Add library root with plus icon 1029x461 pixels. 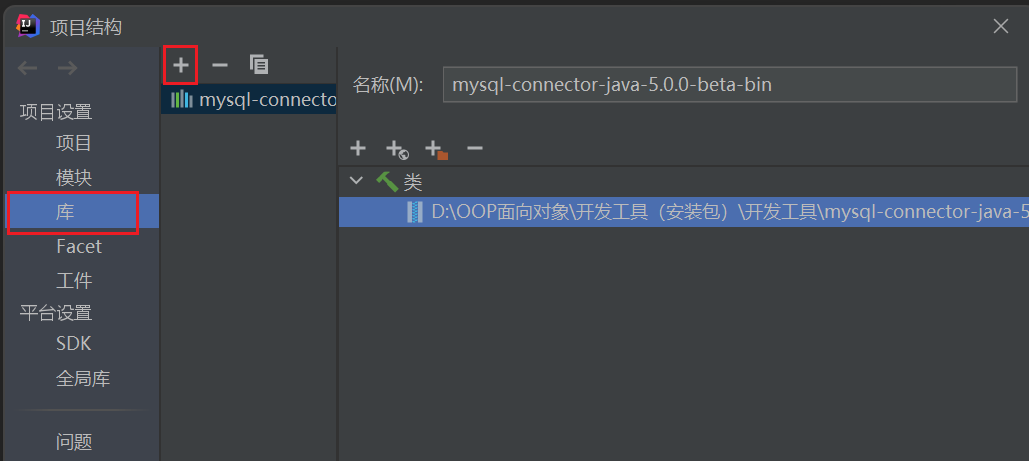(358, 148)
